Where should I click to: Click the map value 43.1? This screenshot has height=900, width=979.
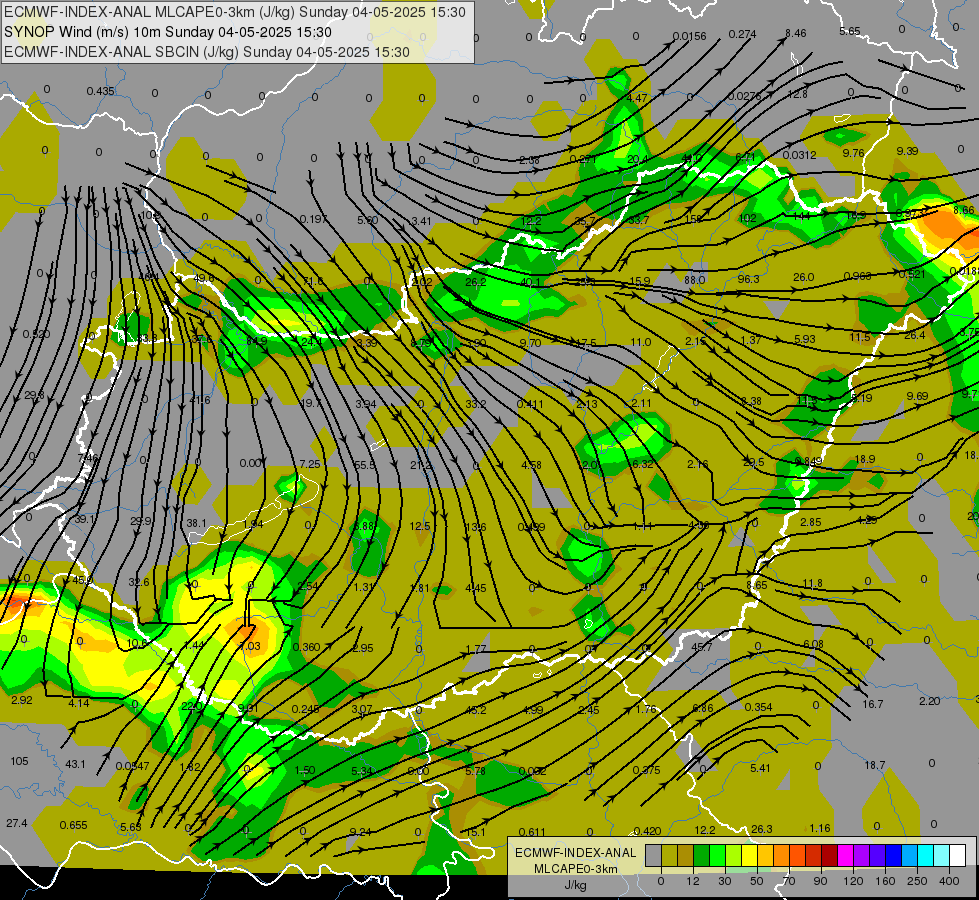tap(75, 764)
